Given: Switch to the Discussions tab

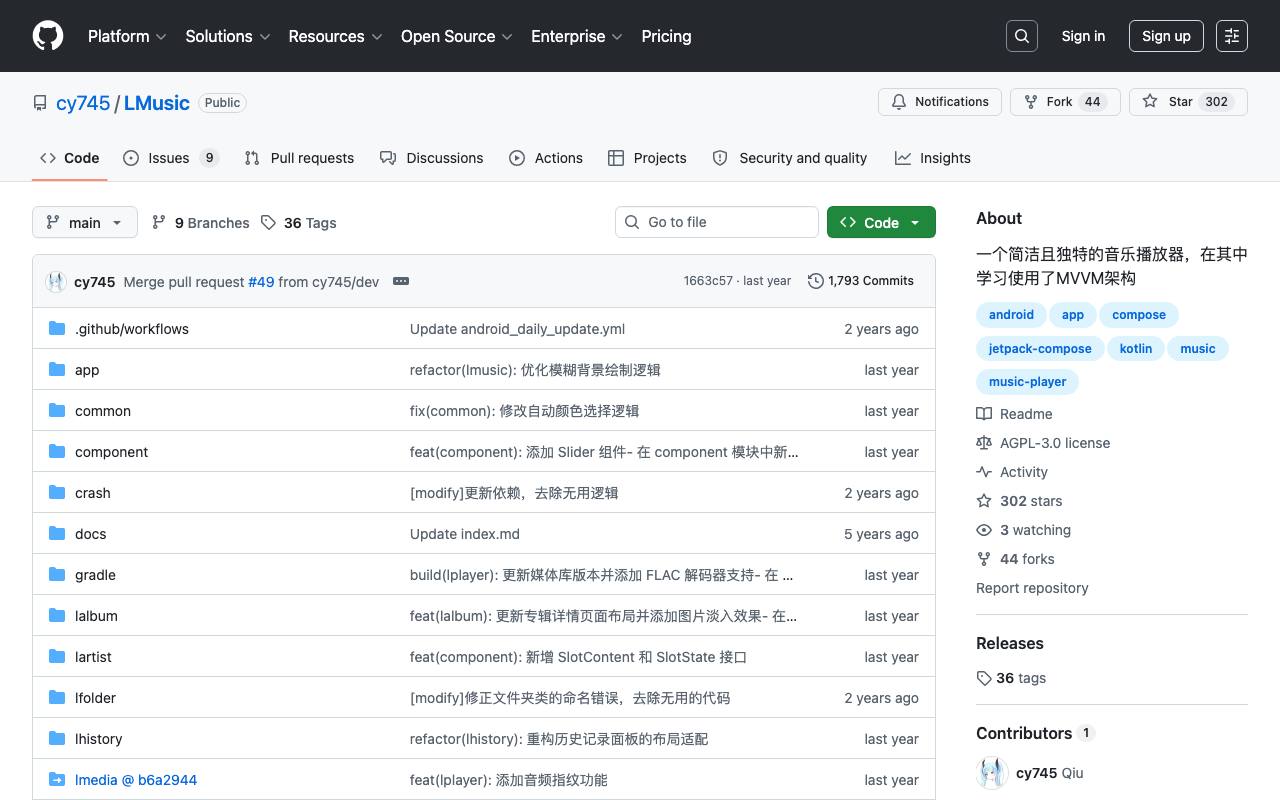Looking at the screenshot, I should tap(432, 158).
